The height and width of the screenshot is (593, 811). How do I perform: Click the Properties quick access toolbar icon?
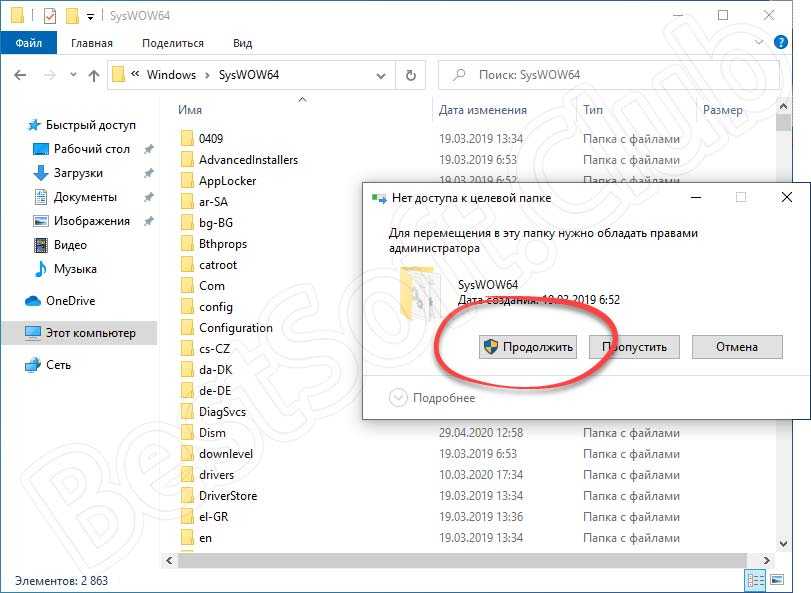(x=50, y=16)
